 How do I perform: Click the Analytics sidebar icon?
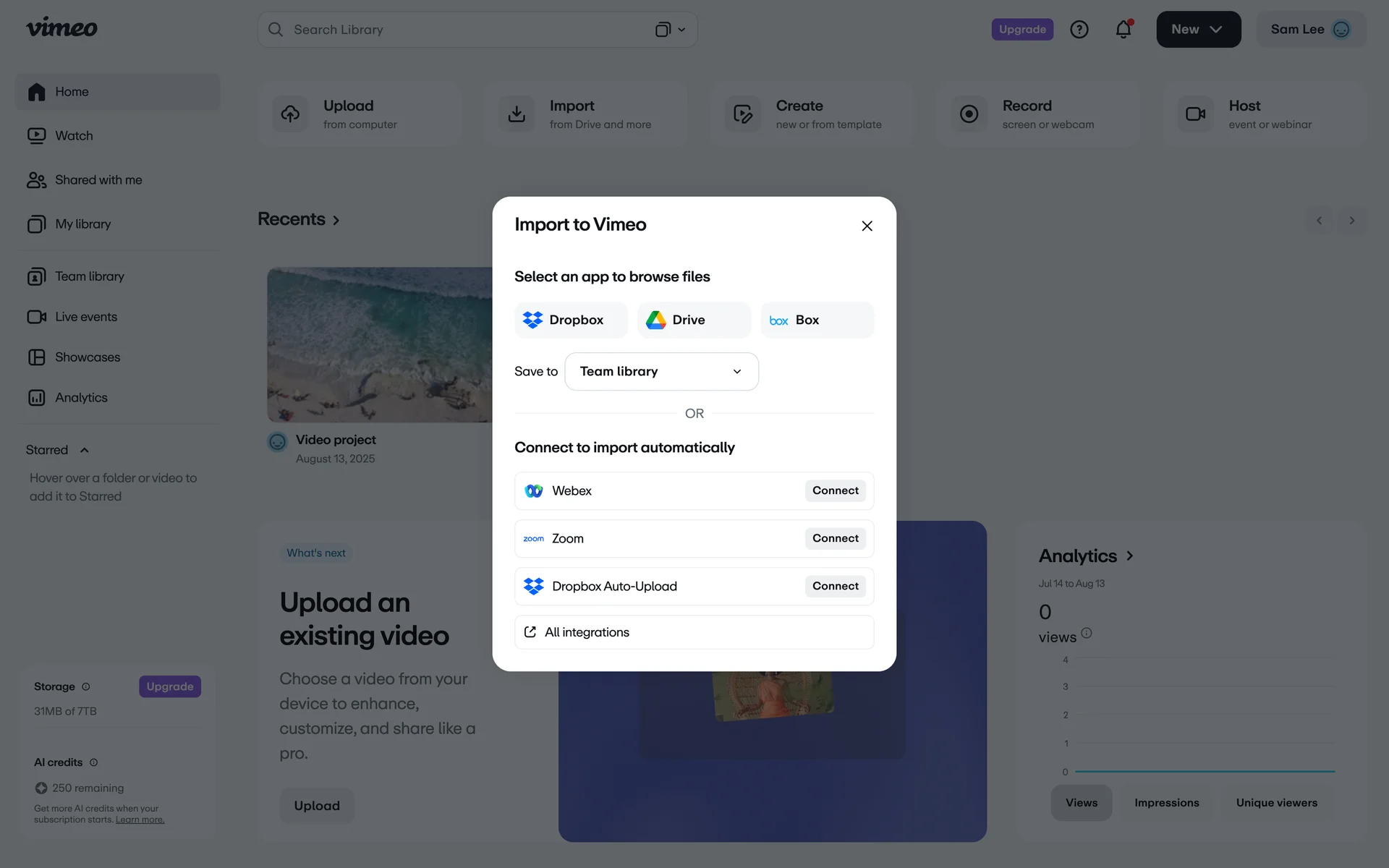(37, 398)
